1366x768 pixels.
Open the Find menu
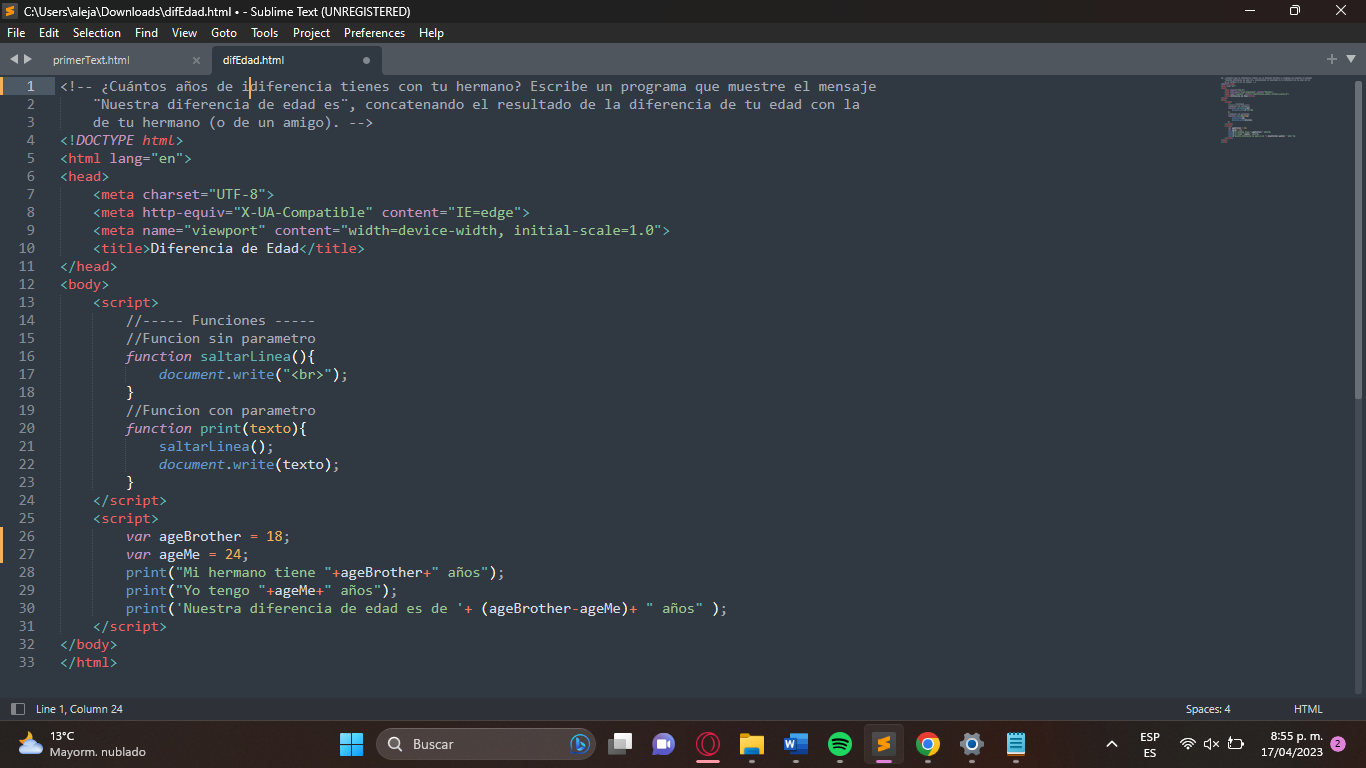click(146, 33)
